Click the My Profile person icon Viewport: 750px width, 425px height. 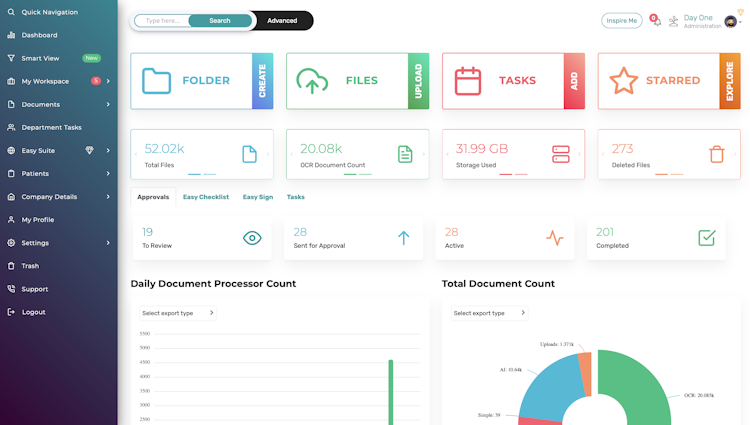pyautogui.click(x=11, y=219)
